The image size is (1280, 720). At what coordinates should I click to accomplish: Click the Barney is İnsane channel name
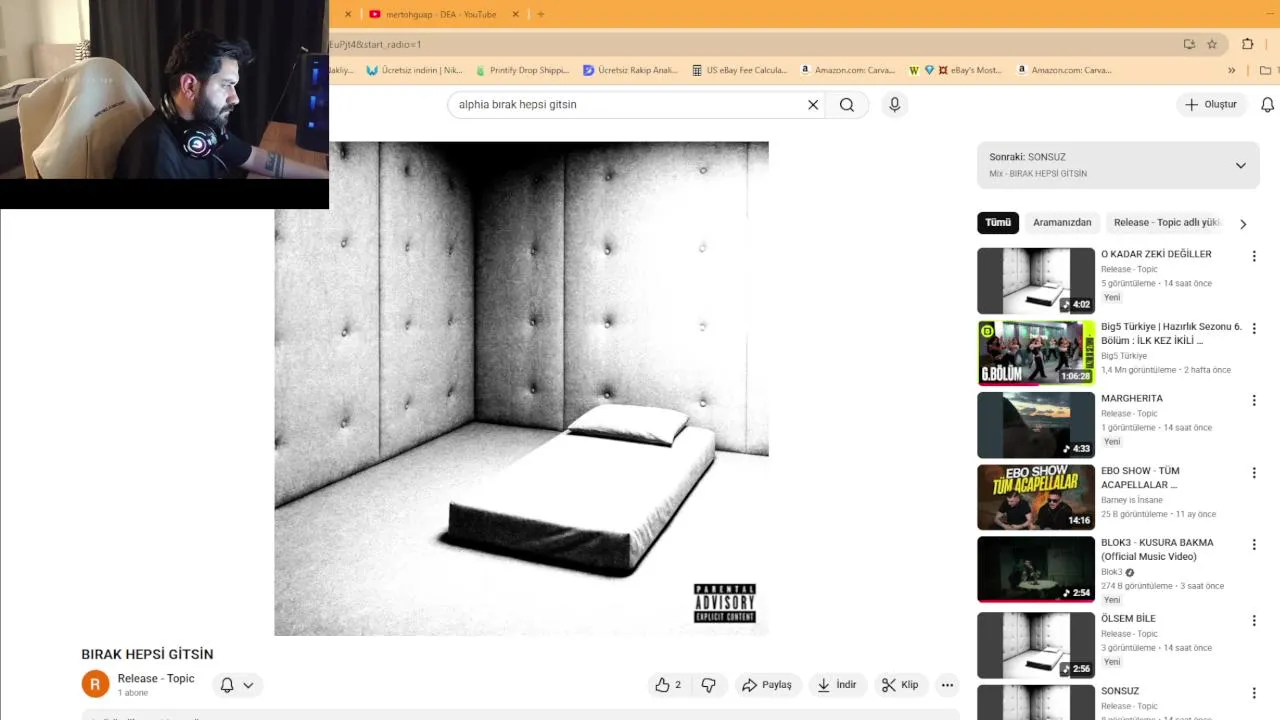pyautogui.click(x=1132, y=500)
